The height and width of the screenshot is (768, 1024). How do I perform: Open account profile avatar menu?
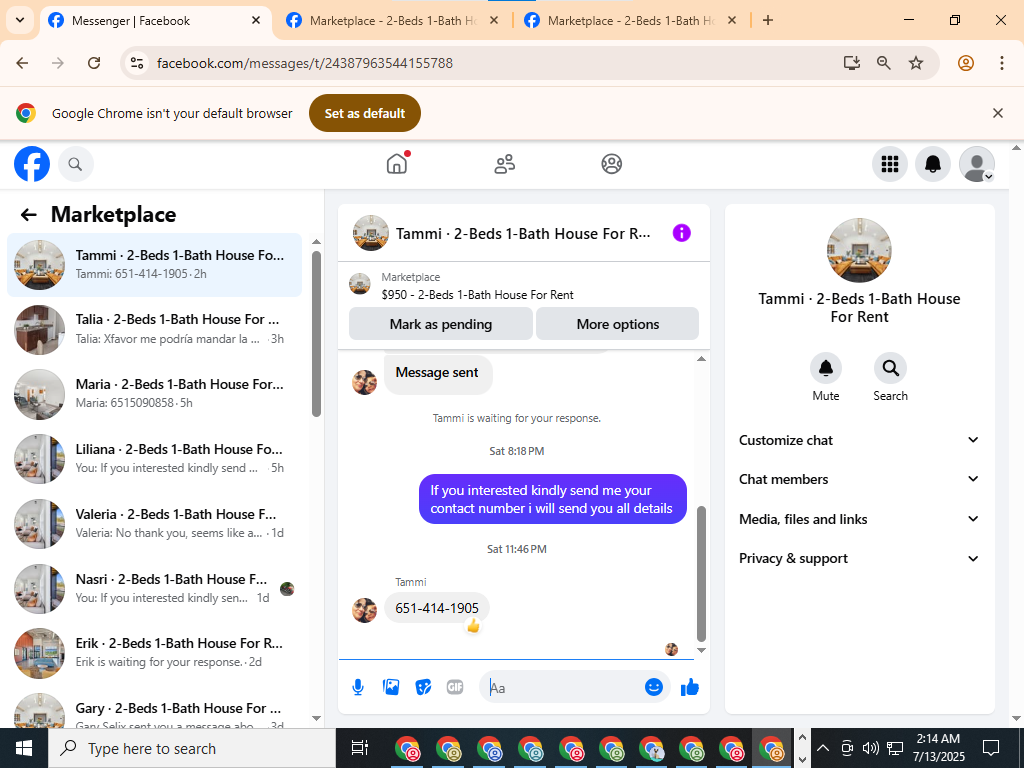click(976, 164)
